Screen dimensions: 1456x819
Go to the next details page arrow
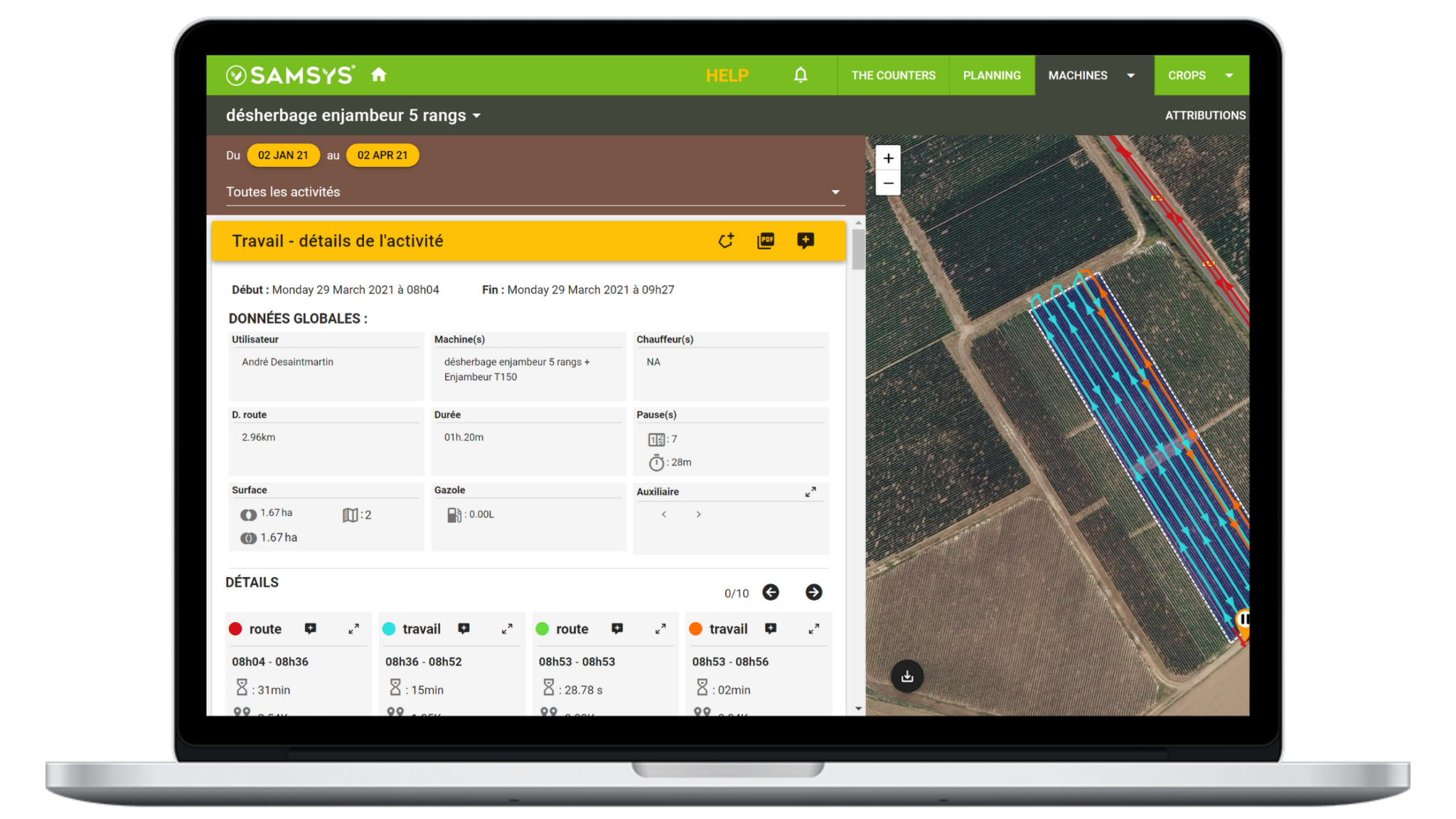(814, 592)
